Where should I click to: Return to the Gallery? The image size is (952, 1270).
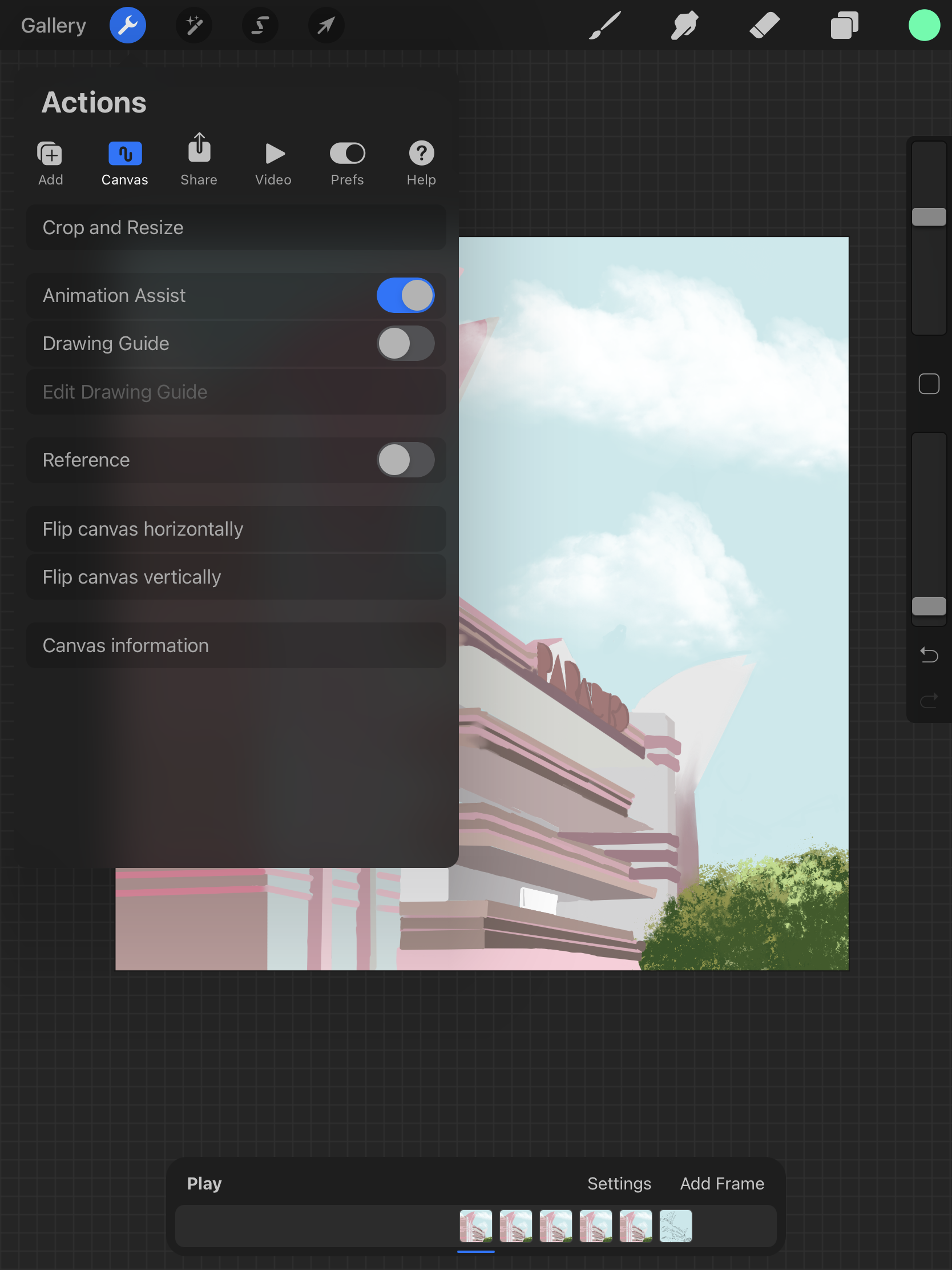pyautogui.click(x=54, y=25)
